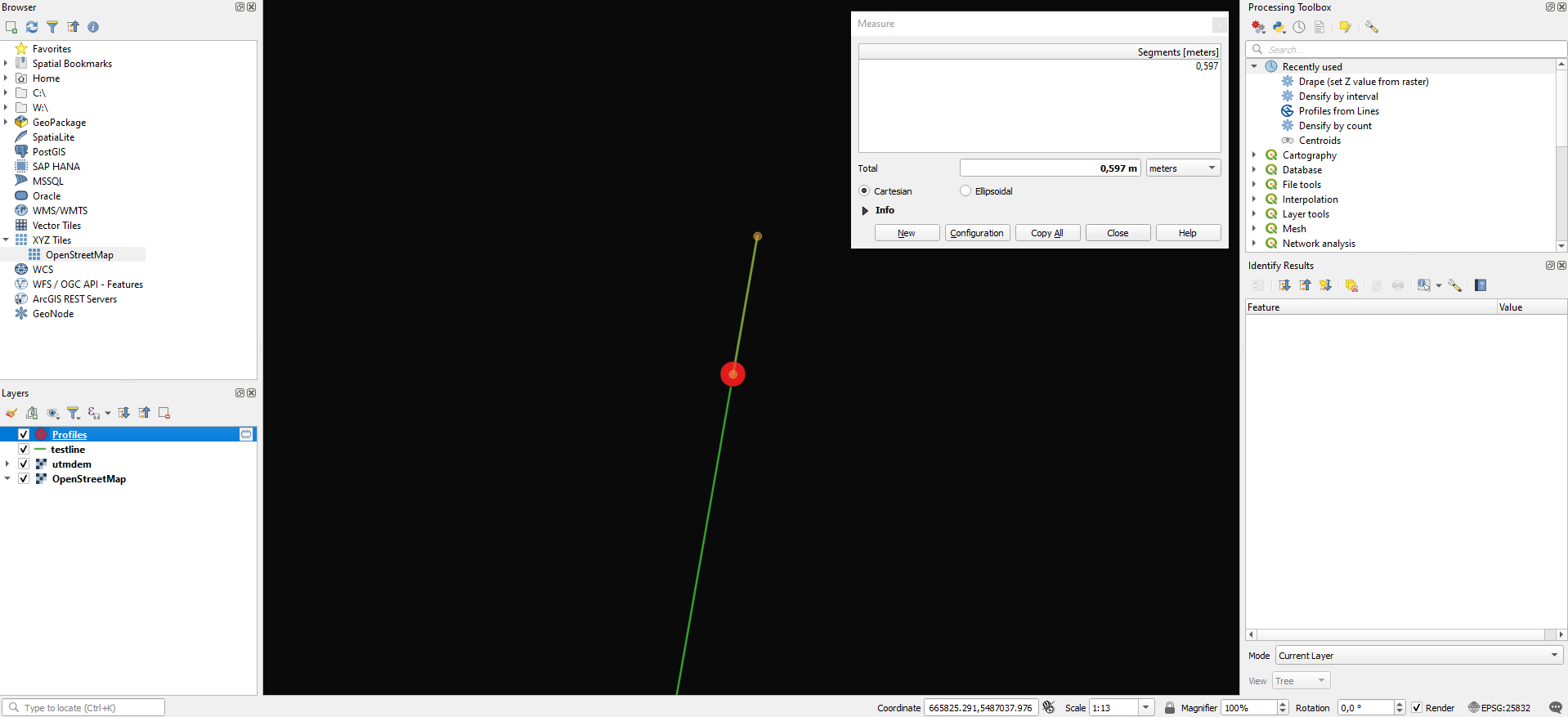Open Results Viewer icon in Processing Toolbox
Screen dimensions: 1568x717
1319,27
